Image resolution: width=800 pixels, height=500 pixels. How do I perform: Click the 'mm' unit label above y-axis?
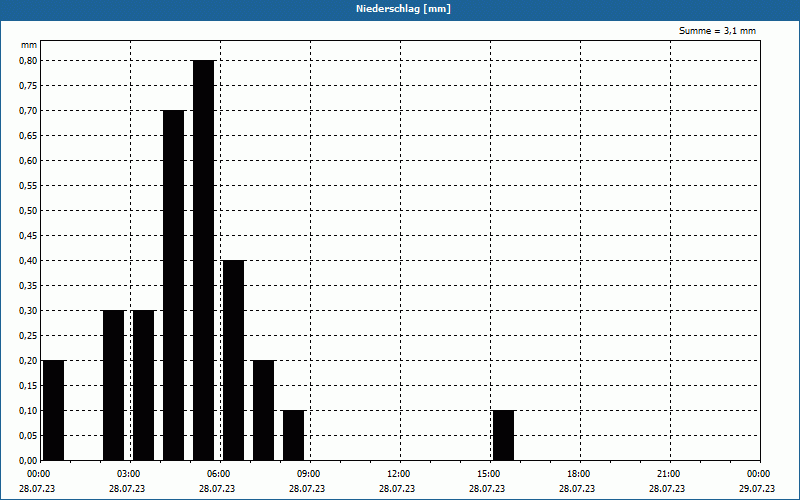click(29, 45)
